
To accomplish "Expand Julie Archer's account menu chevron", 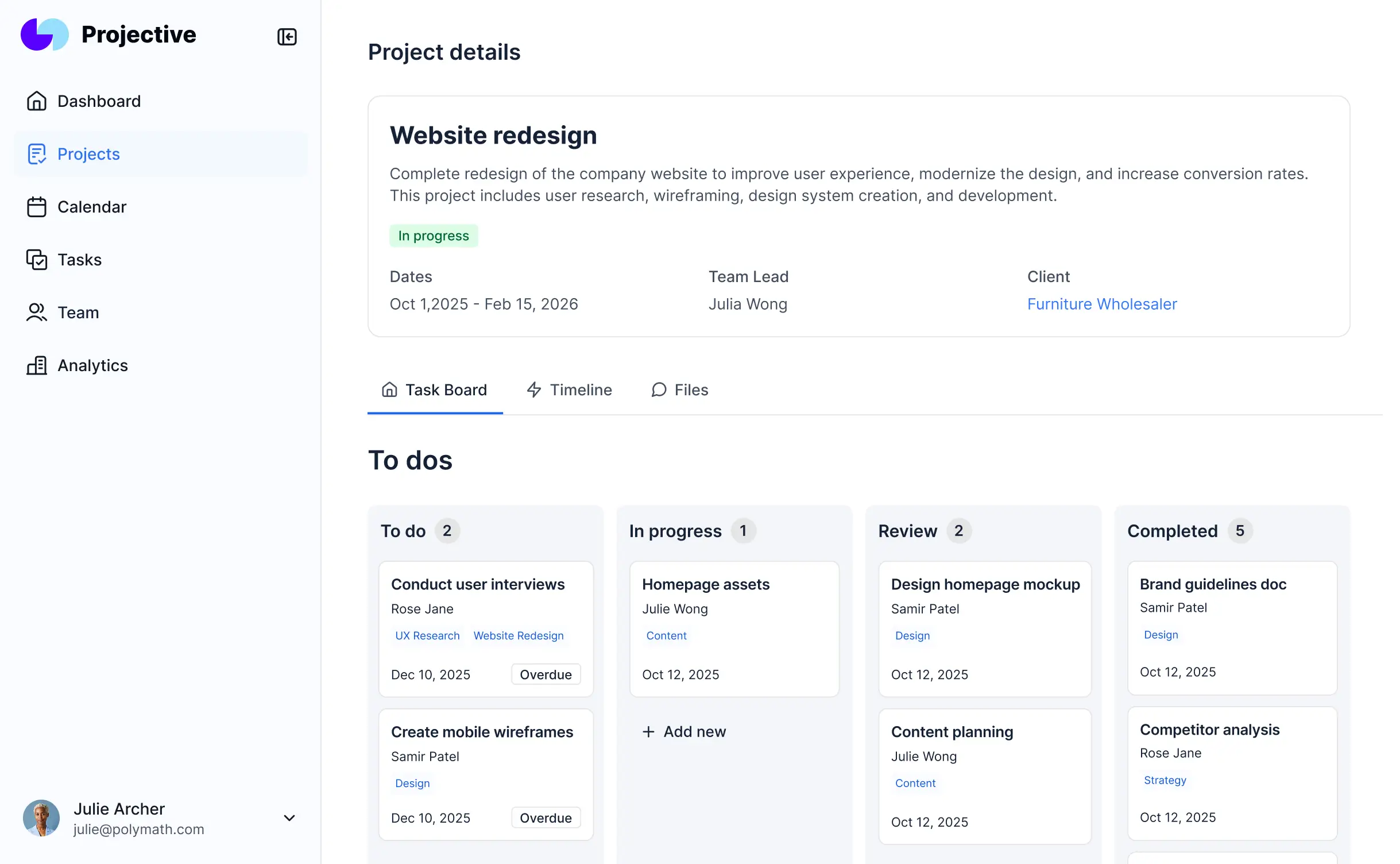I will click(290, 818).
